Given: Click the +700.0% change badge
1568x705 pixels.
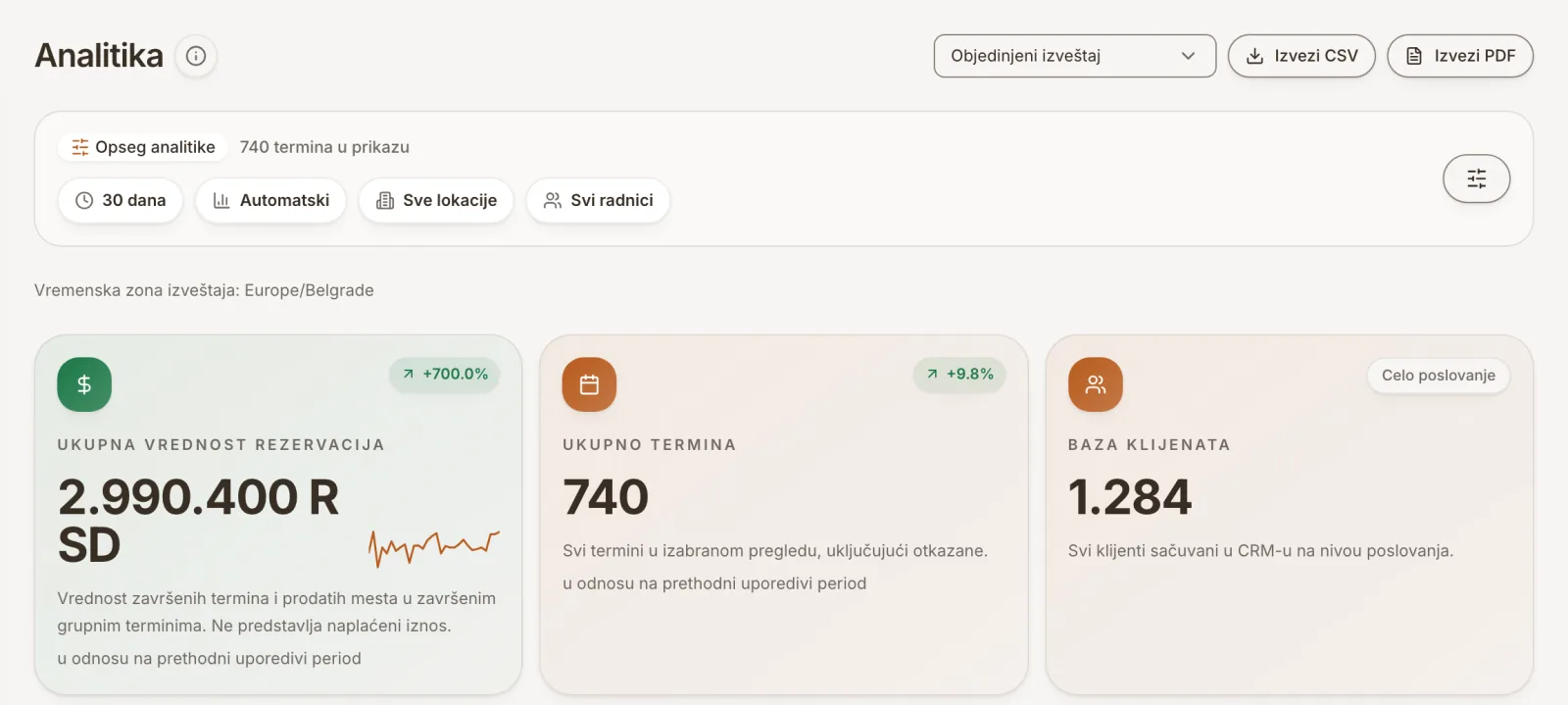Looking at the screenshot, I should point(445,375).
